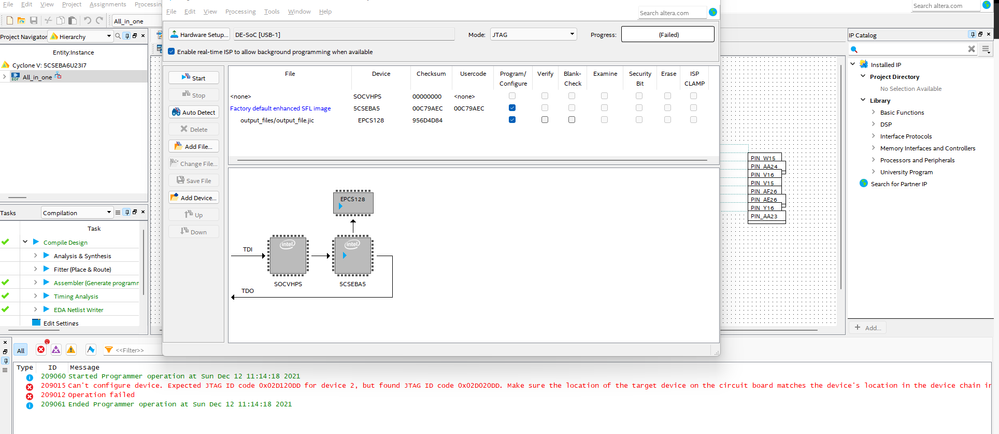This screenshot has height=434, width=999.
Task: Click the globe icon beside programmer search
Action: point(712,13)
